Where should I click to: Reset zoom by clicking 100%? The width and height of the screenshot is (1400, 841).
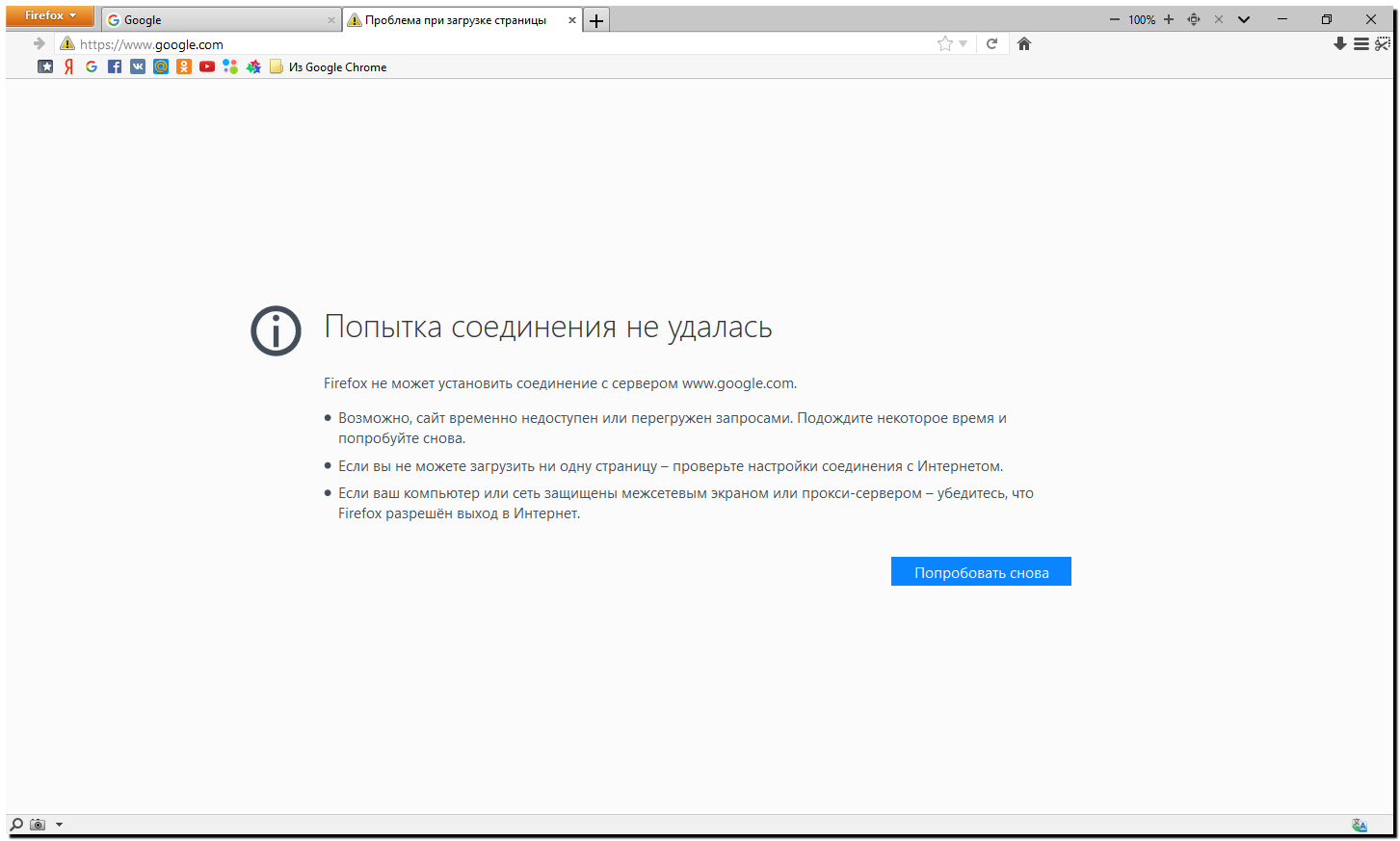1142,19
